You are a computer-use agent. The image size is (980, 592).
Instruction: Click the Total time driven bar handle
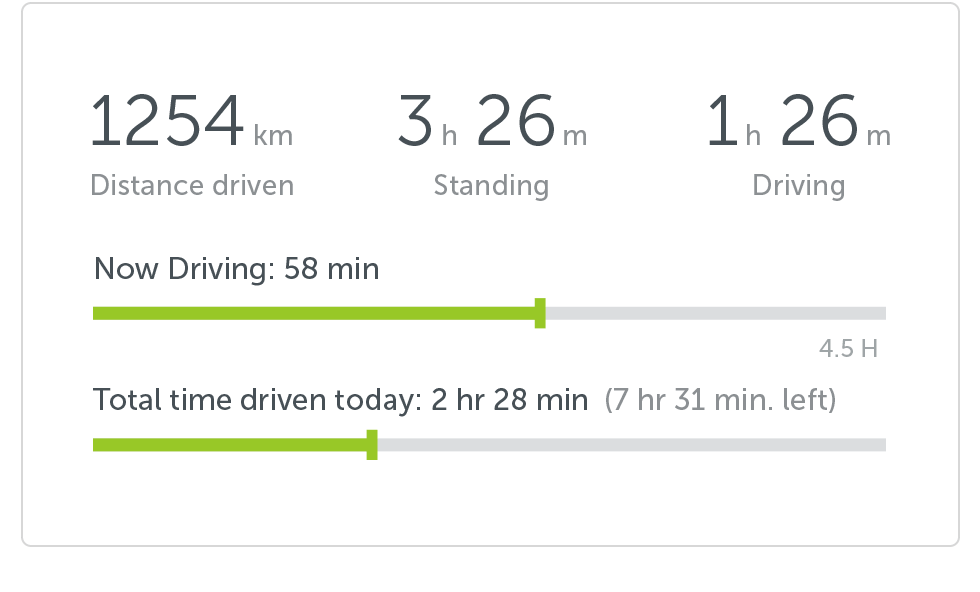(372, 445)
